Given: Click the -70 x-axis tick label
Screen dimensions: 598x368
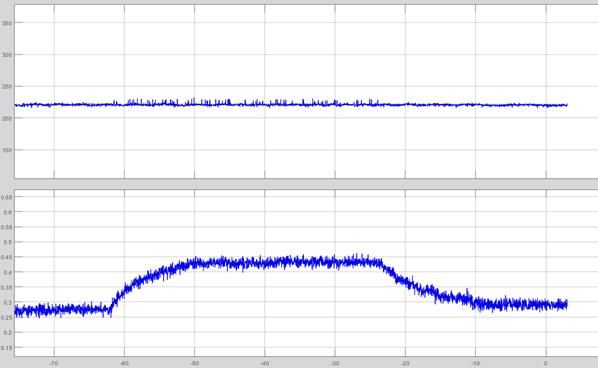Looking at the screenshot, I should [x=54, y=363].
